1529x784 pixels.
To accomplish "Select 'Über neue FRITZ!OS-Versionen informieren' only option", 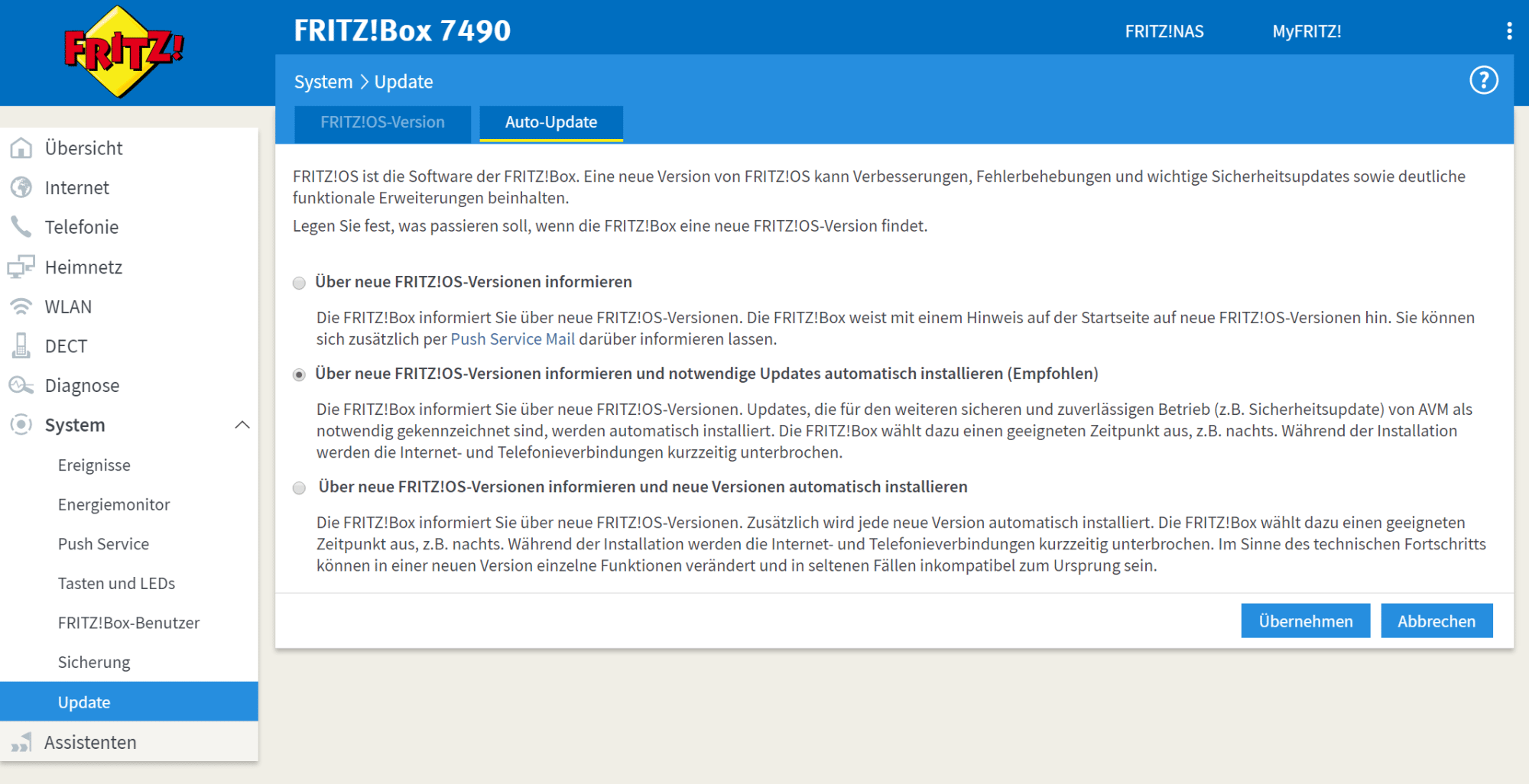I will (x=299, y=283).
